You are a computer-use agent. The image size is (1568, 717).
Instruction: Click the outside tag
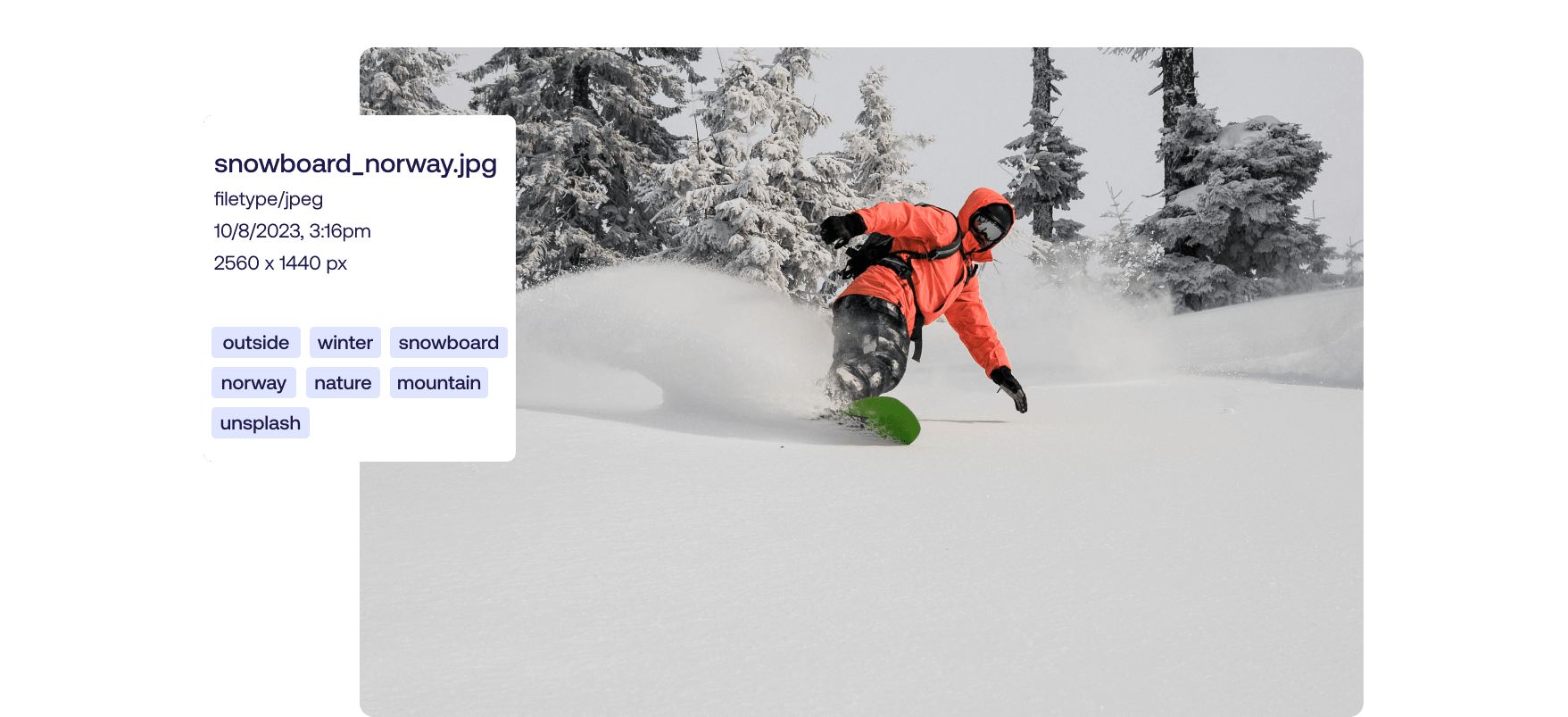click(256, 343)
